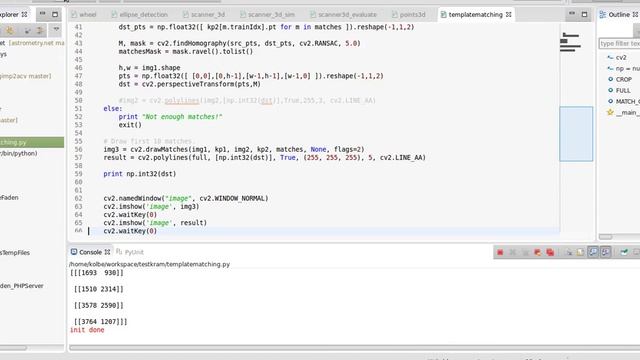Click line number 59 in gutter
Screen dimensions: 640x360
[78, 174]
